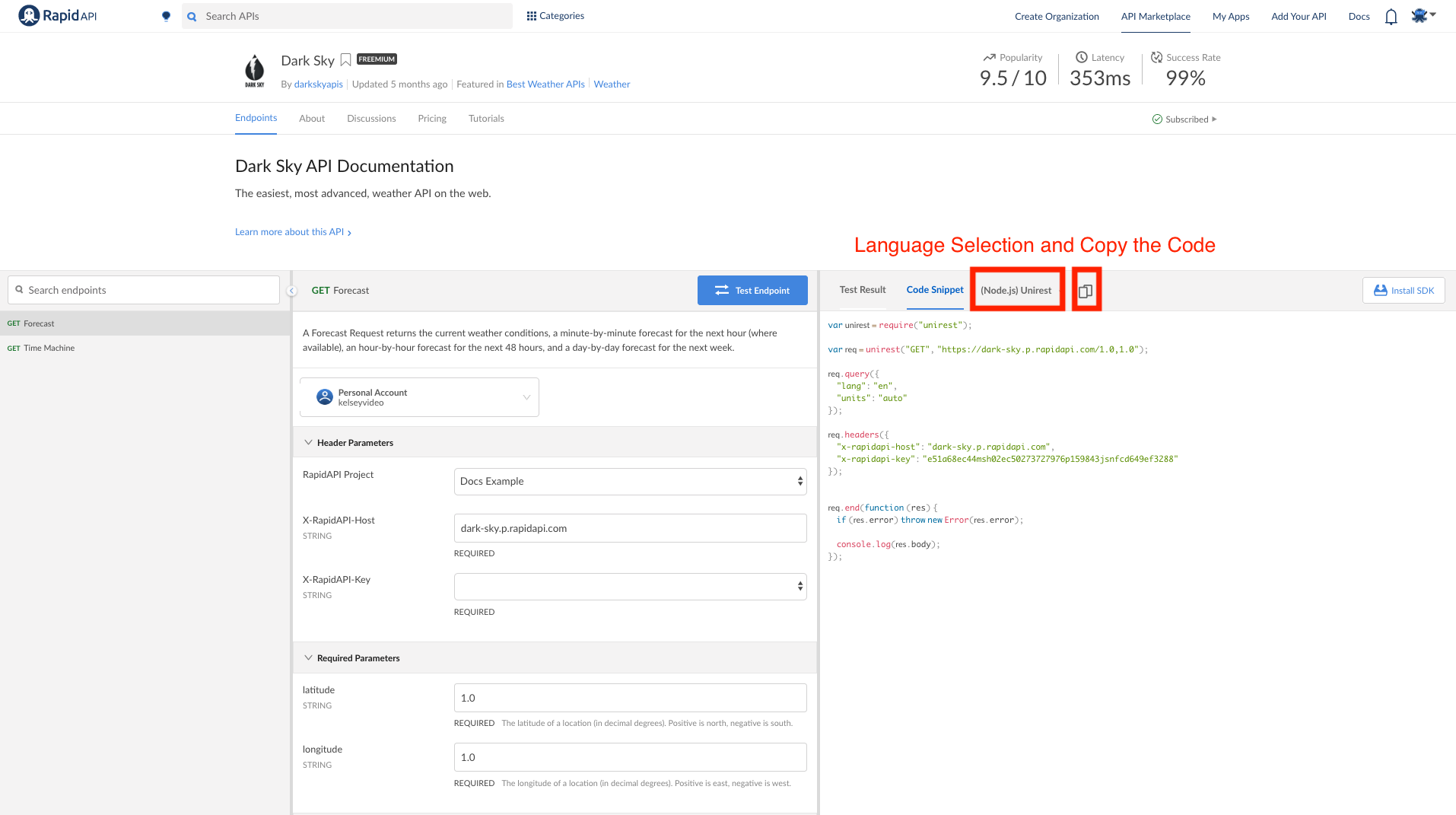Copy the code snippet

tap(1086, 291)
